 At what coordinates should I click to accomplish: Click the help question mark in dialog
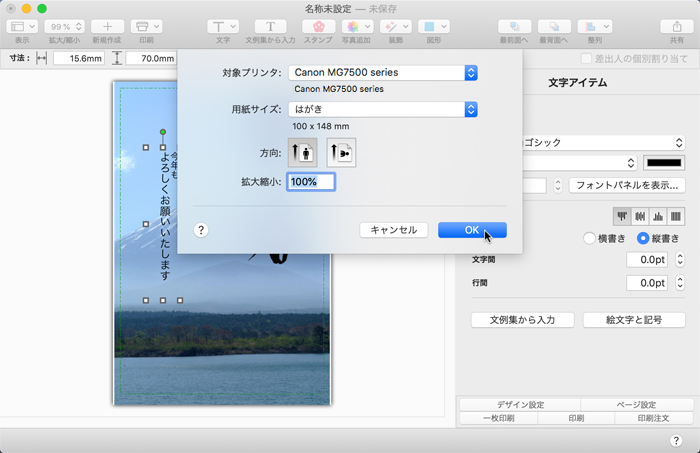[x=200, y=230]
